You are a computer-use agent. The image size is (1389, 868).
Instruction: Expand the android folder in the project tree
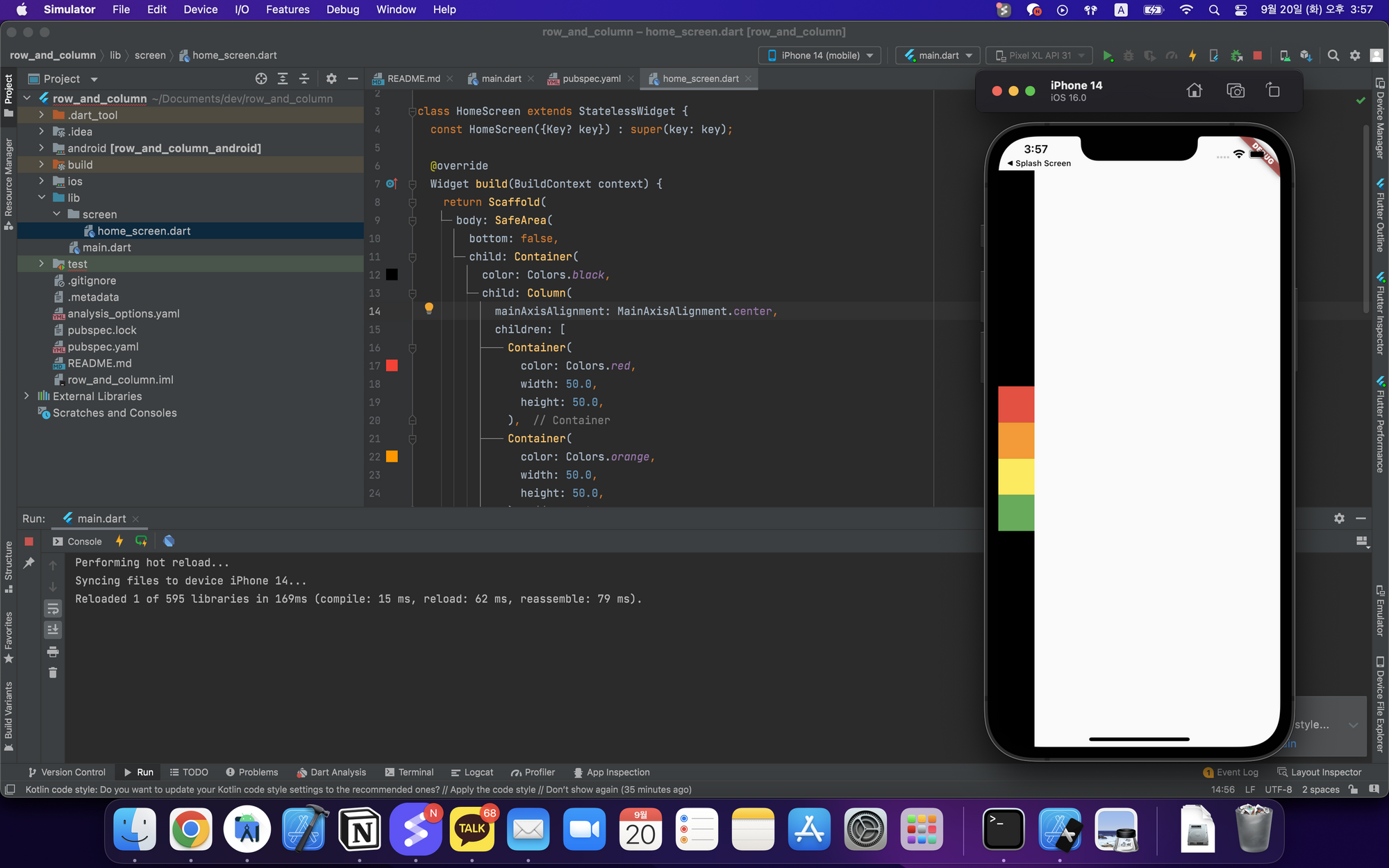[42, 148]
